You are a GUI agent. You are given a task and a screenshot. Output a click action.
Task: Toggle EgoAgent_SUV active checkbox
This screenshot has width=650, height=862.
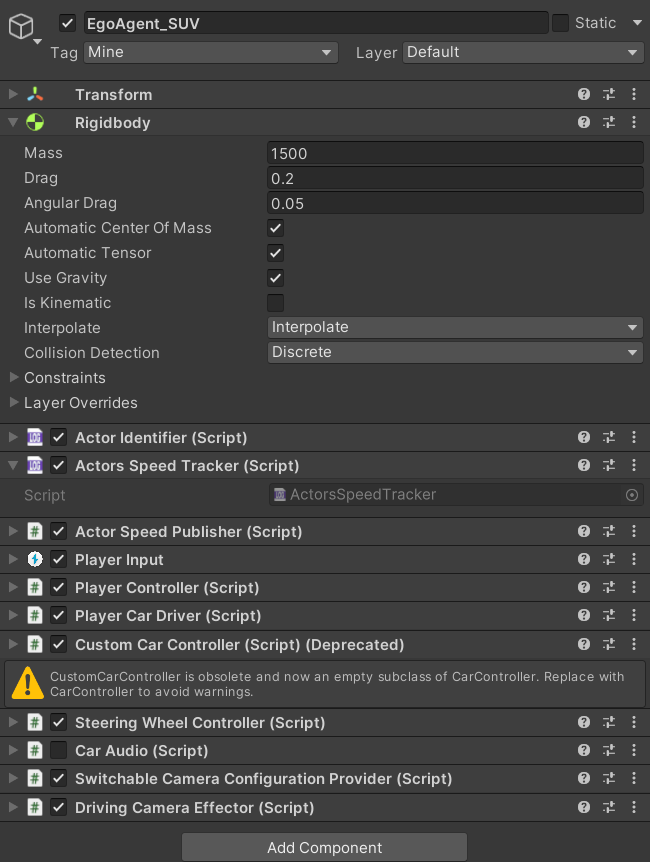67,23
